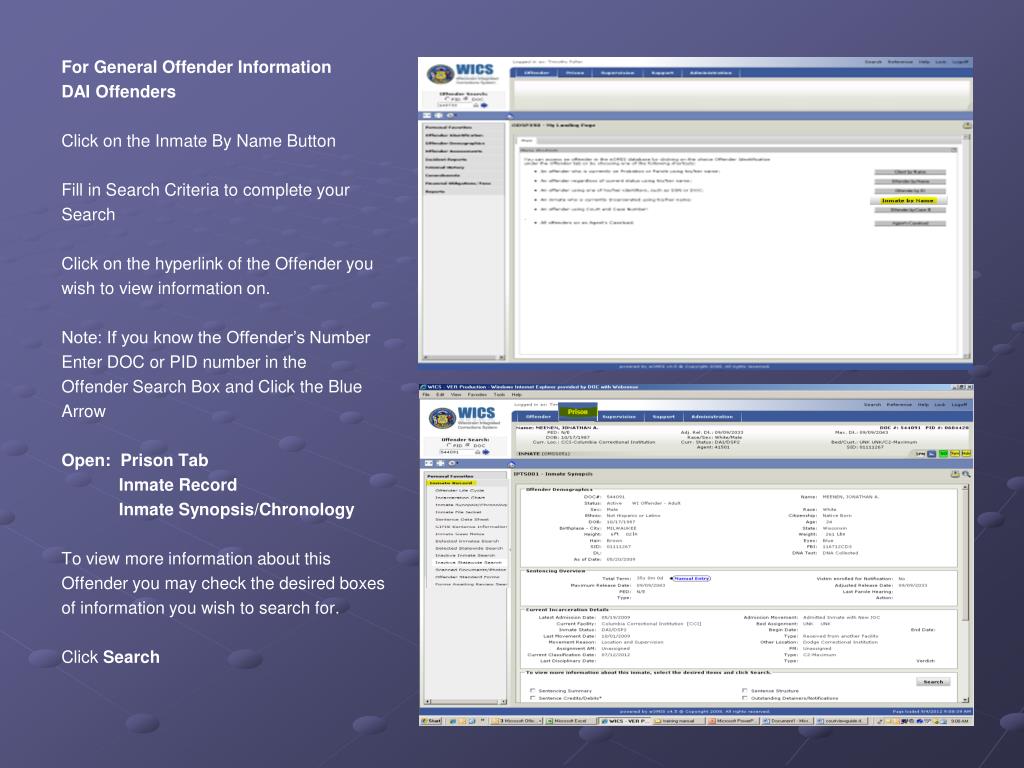
Task: Open the IE File menu in lower screenshot
Action: point(425,395)
